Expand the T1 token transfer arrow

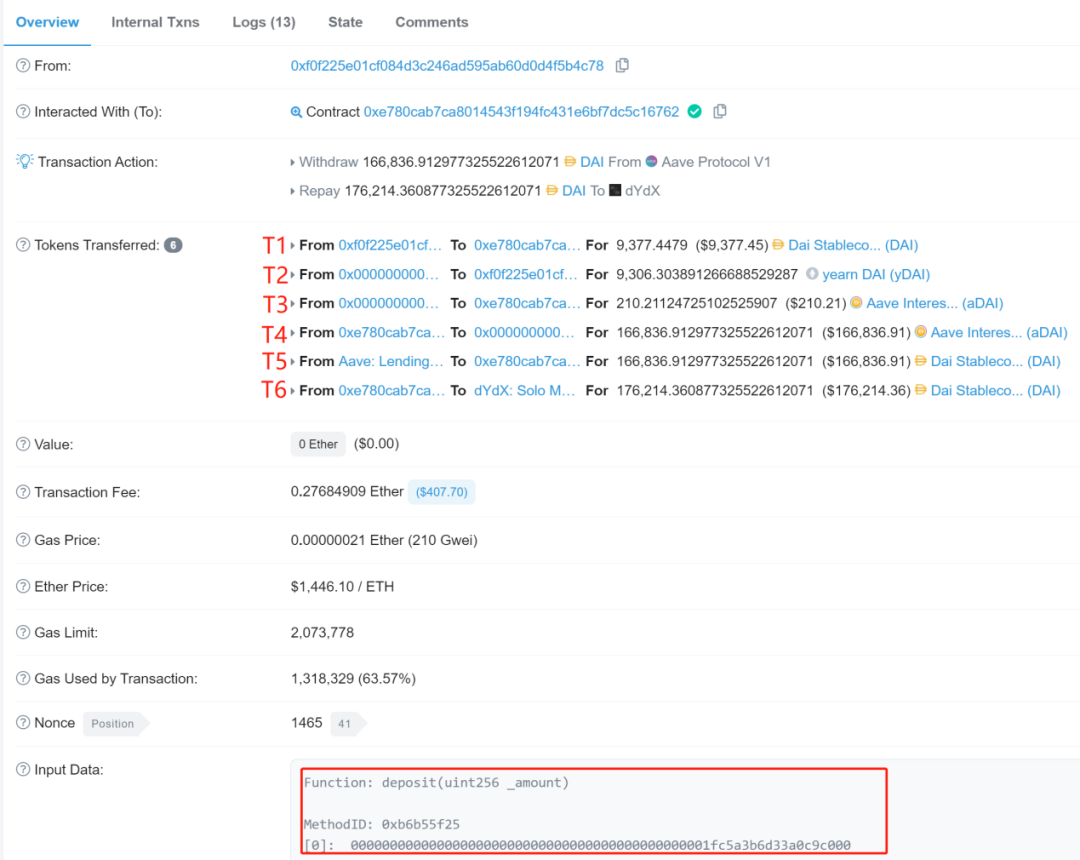pos(293,245)
